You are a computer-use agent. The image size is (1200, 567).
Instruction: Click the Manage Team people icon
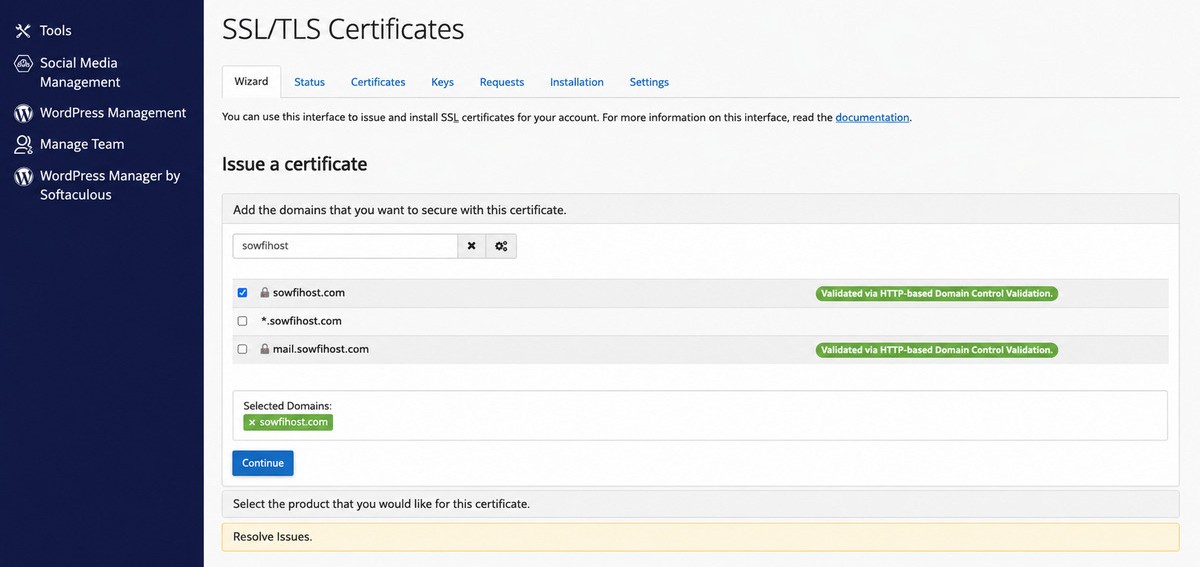(23, 144)
